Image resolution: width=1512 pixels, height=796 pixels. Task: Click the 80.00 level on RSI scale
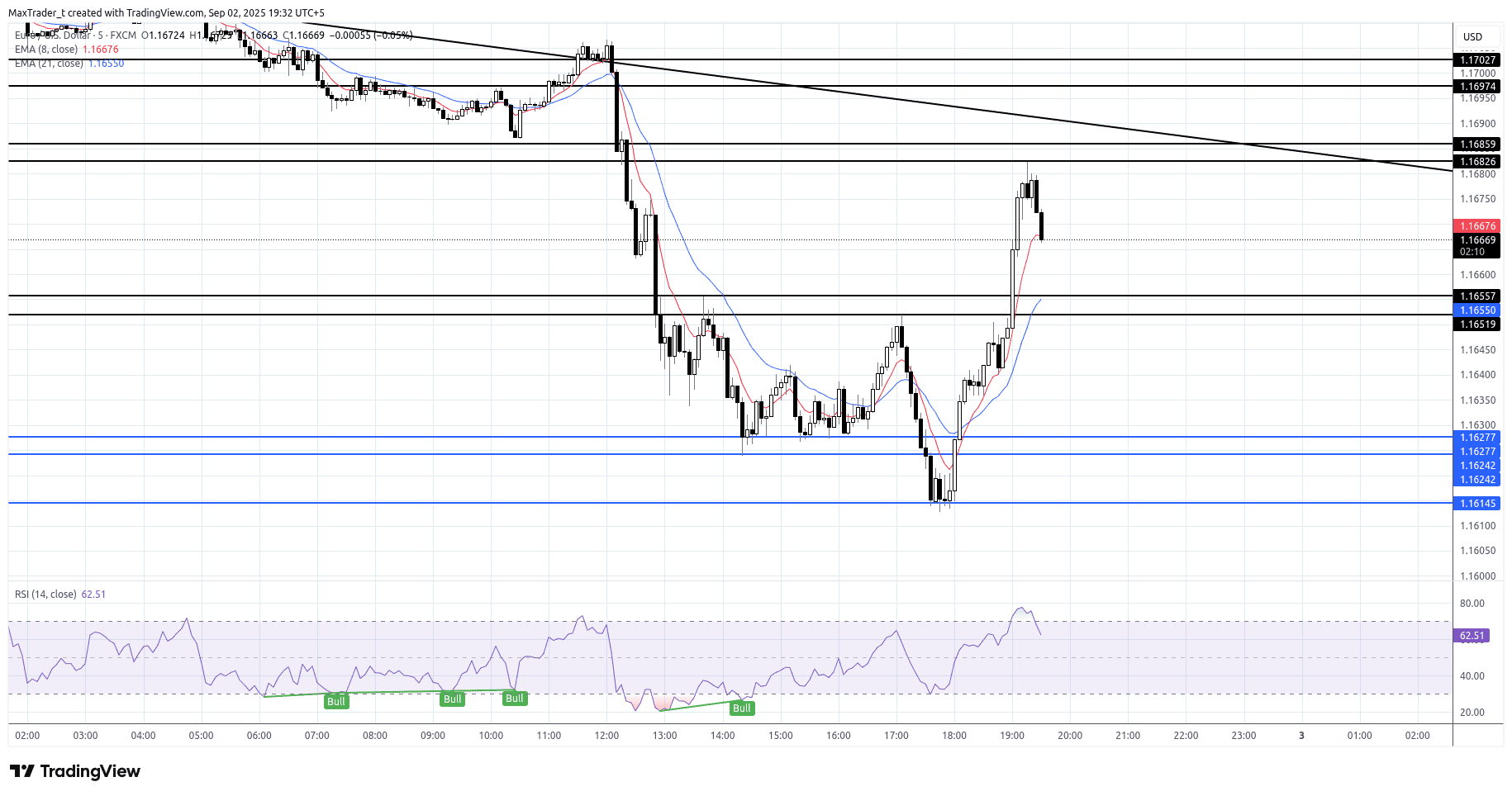(x=1472, y=604)
